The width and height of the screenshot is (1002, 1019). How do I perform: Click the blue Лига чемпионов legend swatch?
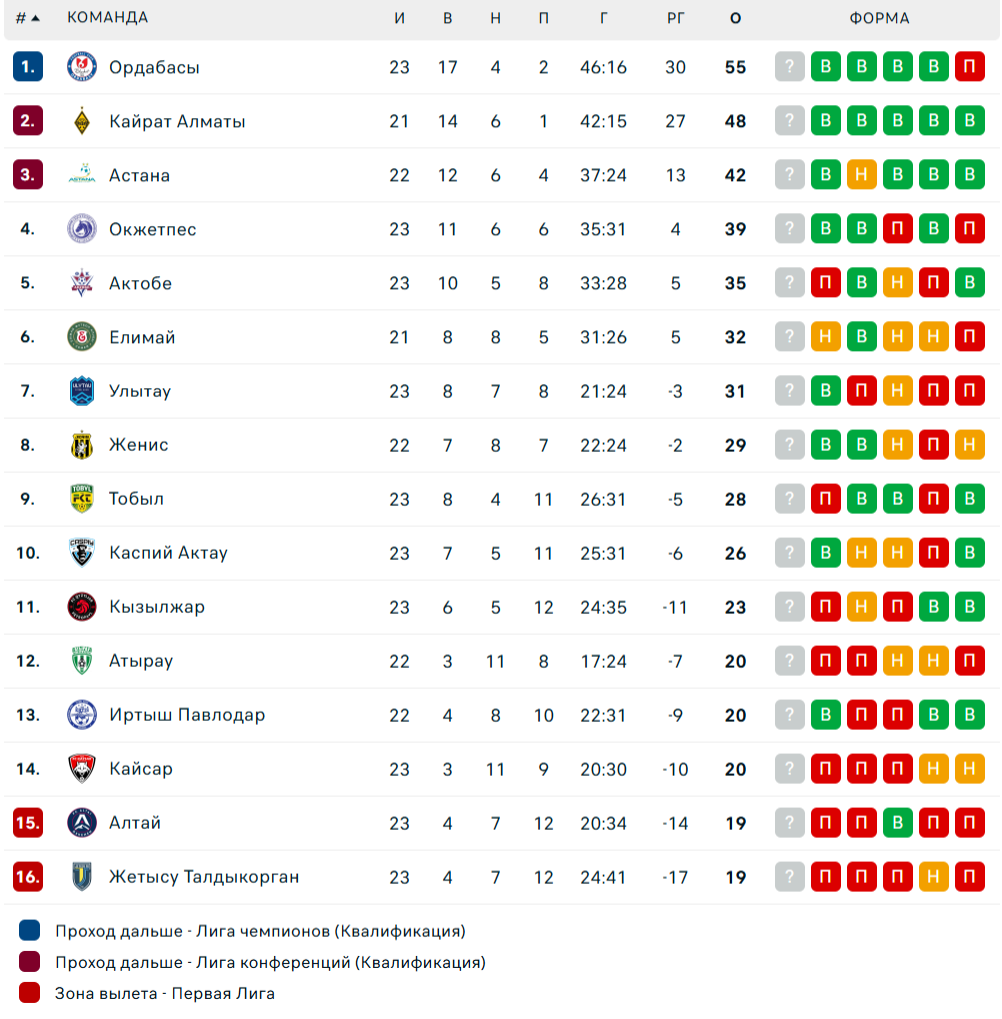(x=30, y=931)
